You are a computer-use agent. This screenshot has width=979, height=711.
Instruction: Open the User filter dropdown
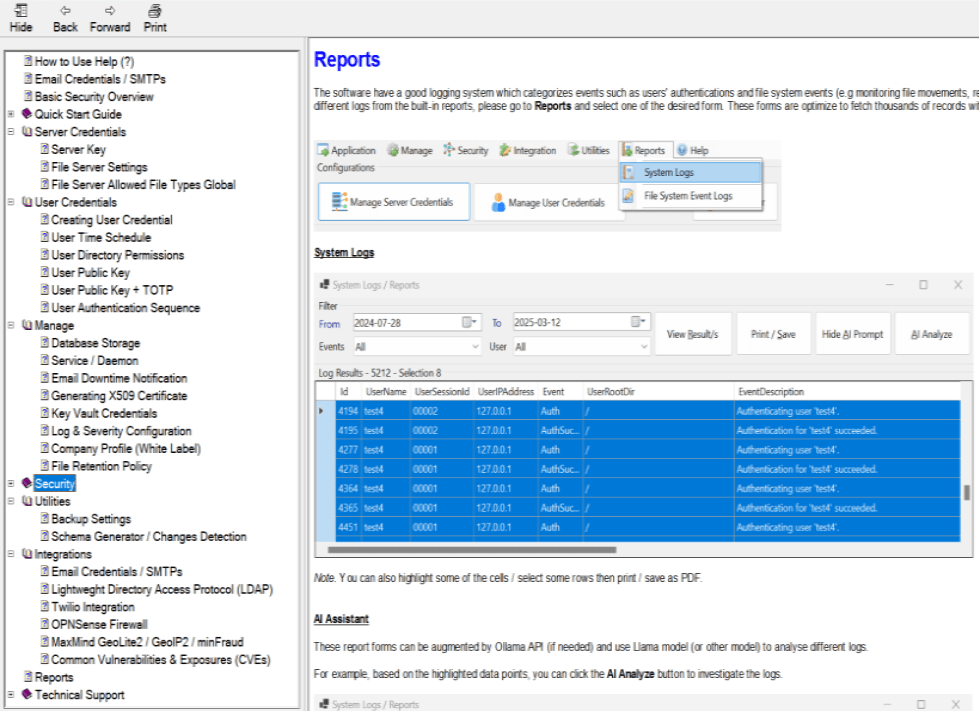coord(644,346)
